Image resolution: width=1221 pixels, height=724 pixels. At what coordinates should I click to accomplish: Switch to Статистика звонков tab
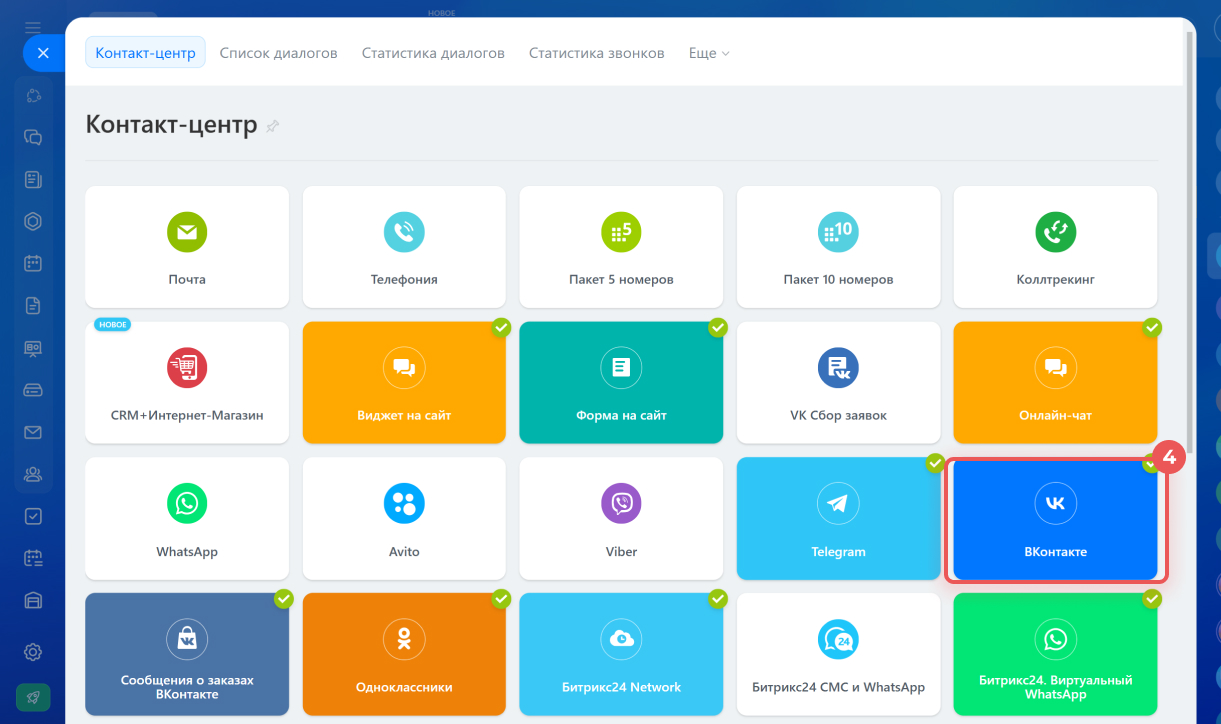pyautogui.click(x=596, y=53)
